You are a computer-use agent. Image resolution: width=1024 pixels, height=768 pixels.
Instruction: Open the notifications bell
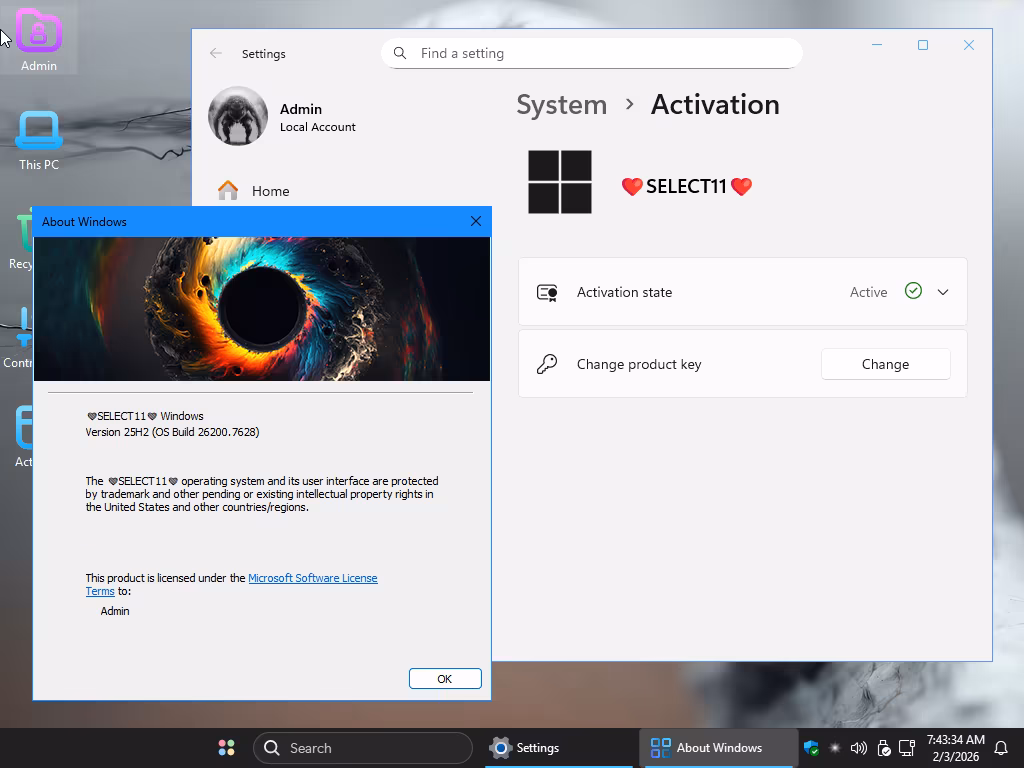click(x=1001, y=748)
